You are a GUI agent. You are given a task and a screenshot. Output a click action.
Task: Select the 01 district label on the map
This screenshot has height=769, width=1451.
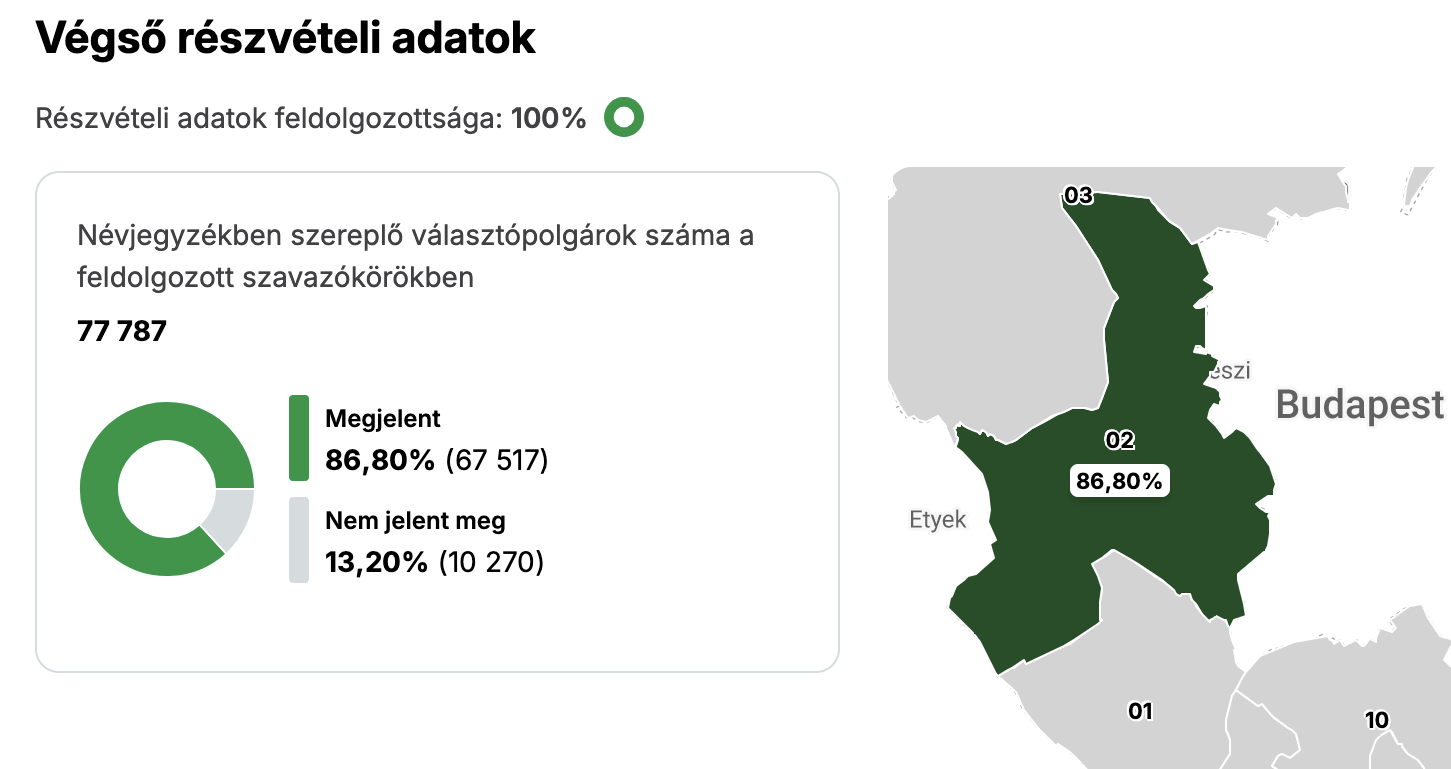tap(1140, 711)
